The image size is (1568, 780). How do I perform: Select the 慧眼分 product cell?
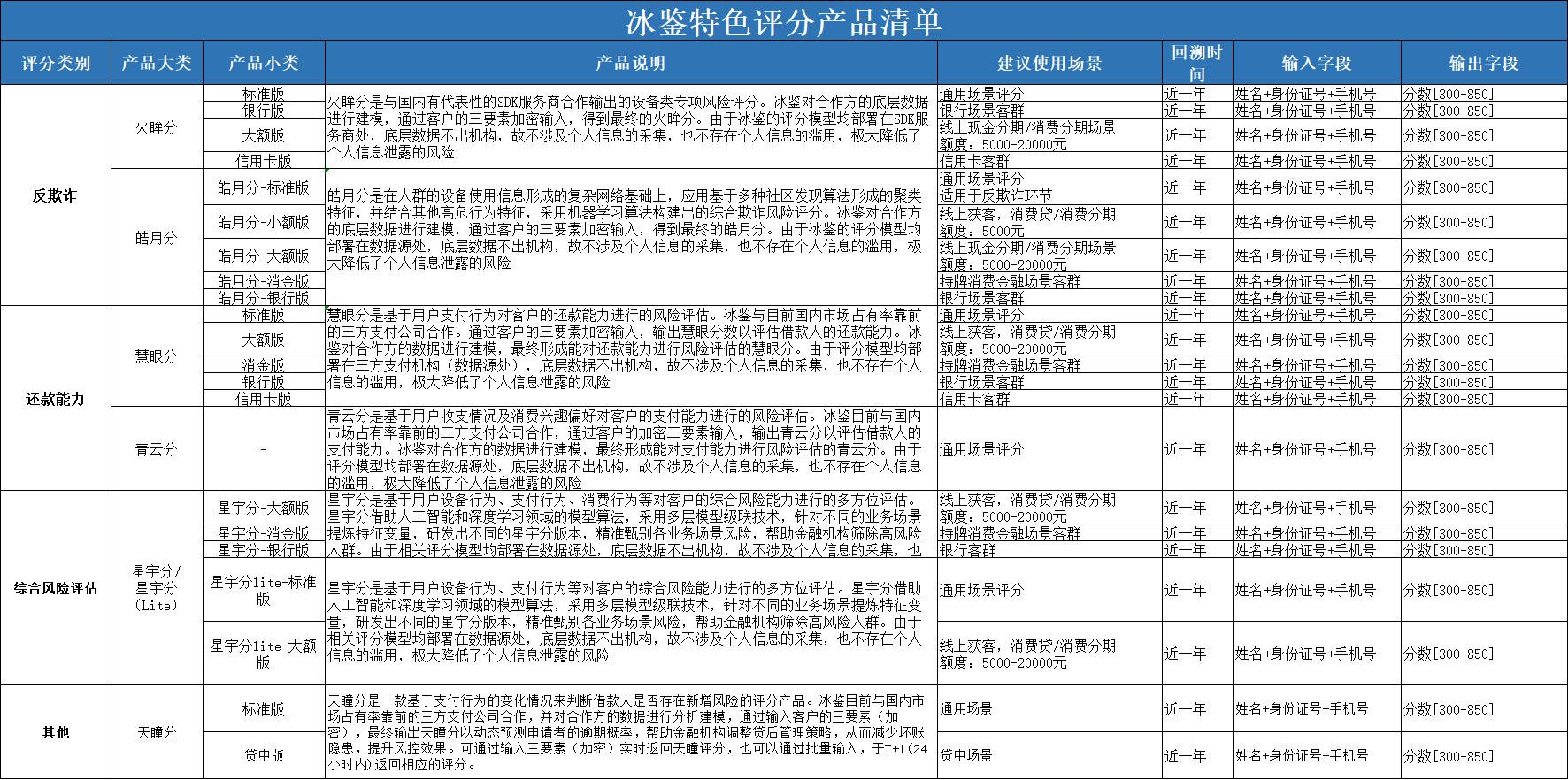(x=157, y=356)
